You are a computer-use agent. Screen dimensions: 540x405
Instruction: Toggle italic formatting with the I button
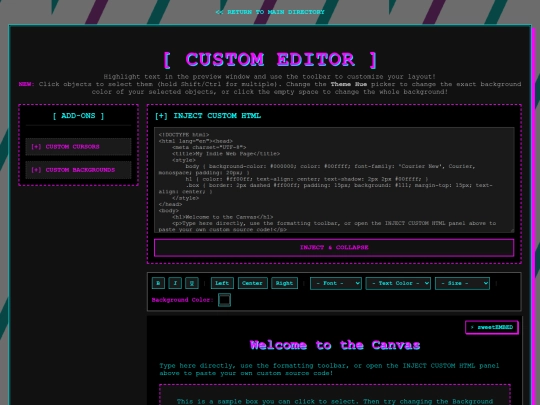click(x=175, y=283)
